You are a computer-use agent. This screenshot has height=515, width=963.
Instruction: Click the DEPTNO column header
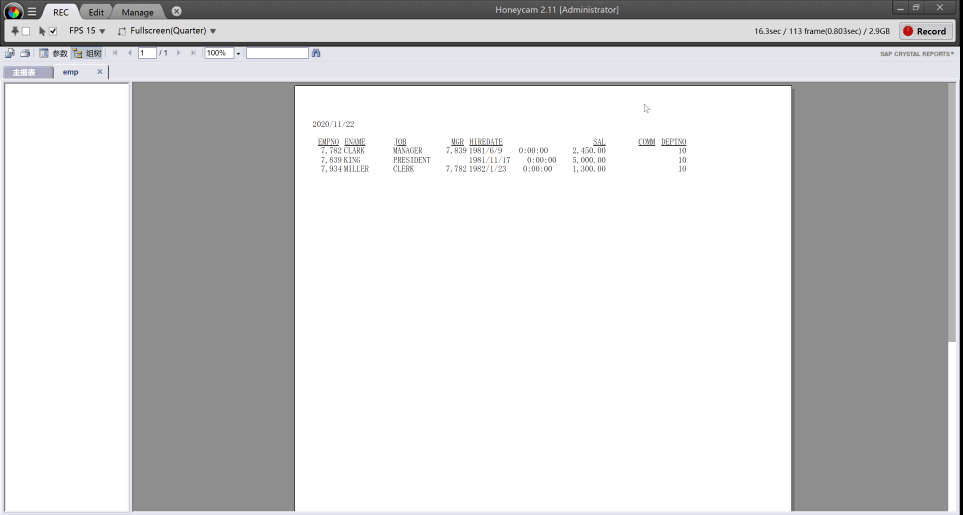673,142
